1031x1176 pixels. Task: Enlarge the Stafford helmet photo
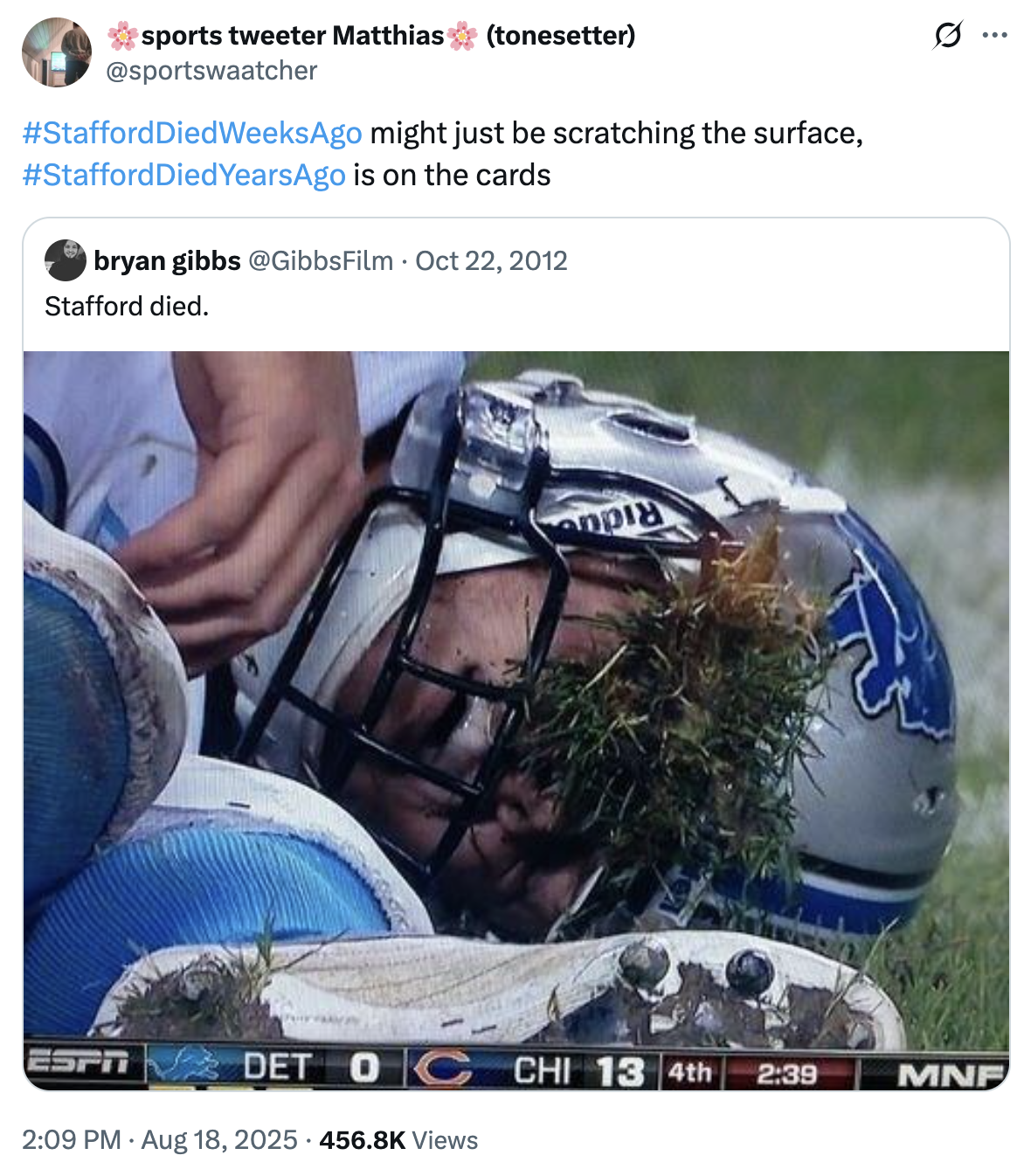pyautogui.click(x=516, y=721)
